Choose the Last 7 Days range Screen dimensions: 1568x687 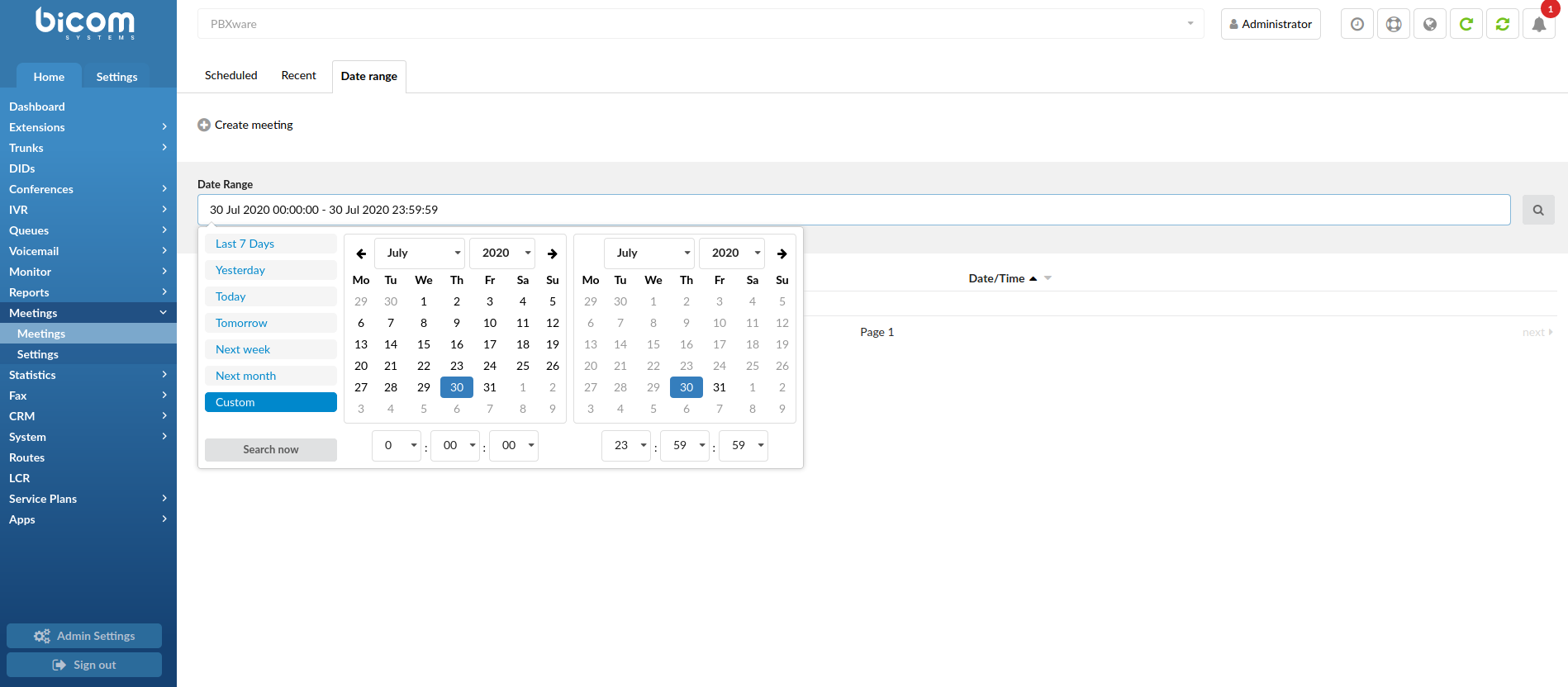point(271,244)
